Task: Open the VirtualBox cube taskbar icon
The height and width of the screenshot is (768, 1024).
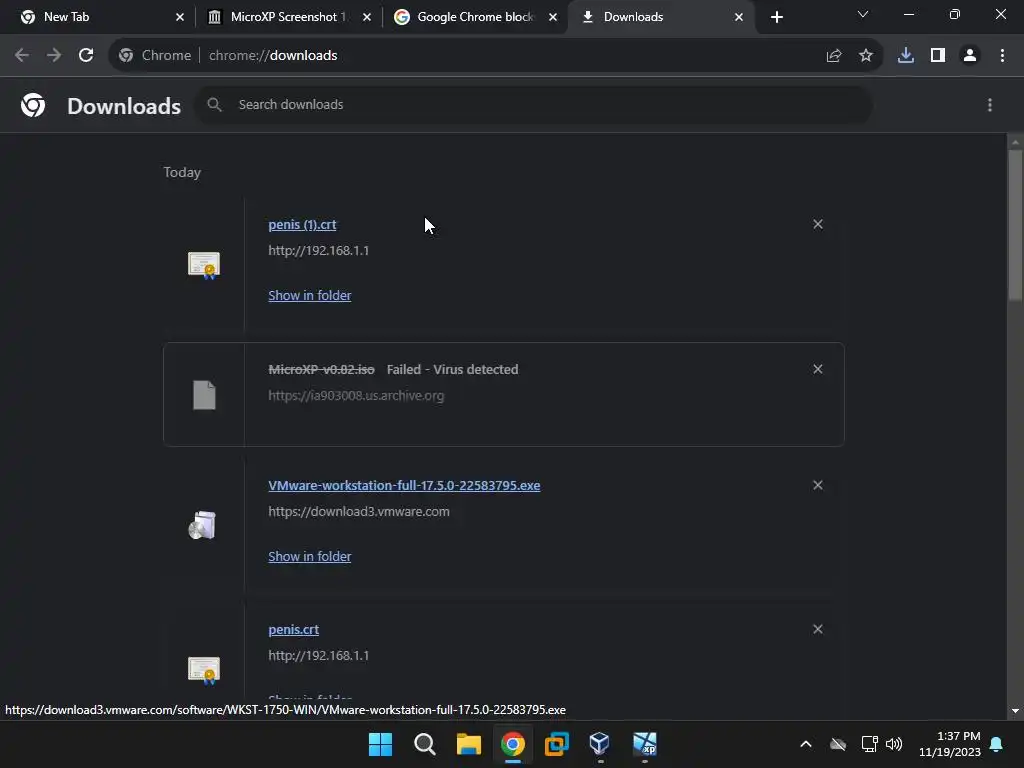Action: click(x=599, y=744)
